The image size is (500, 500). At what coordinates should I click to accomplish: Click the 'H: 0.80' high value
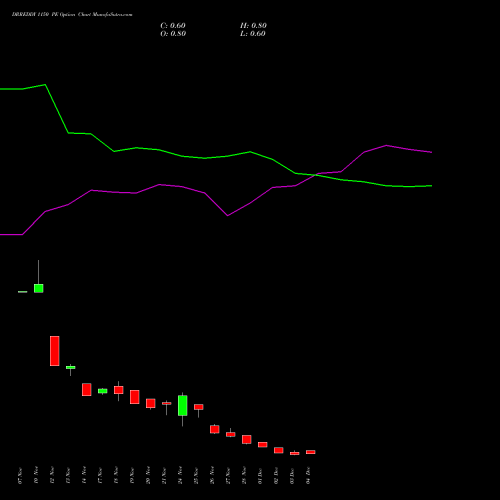253,26
